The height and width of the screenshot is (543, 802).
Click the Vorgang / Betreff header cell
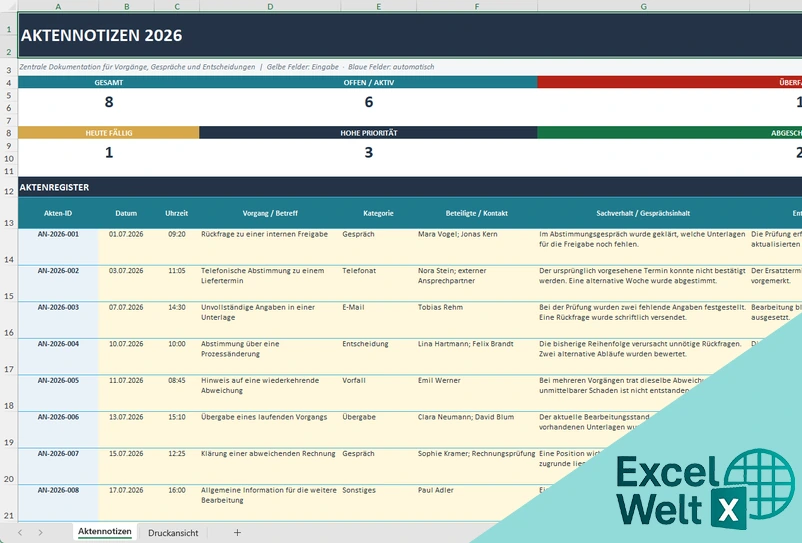tap(270, 213)
